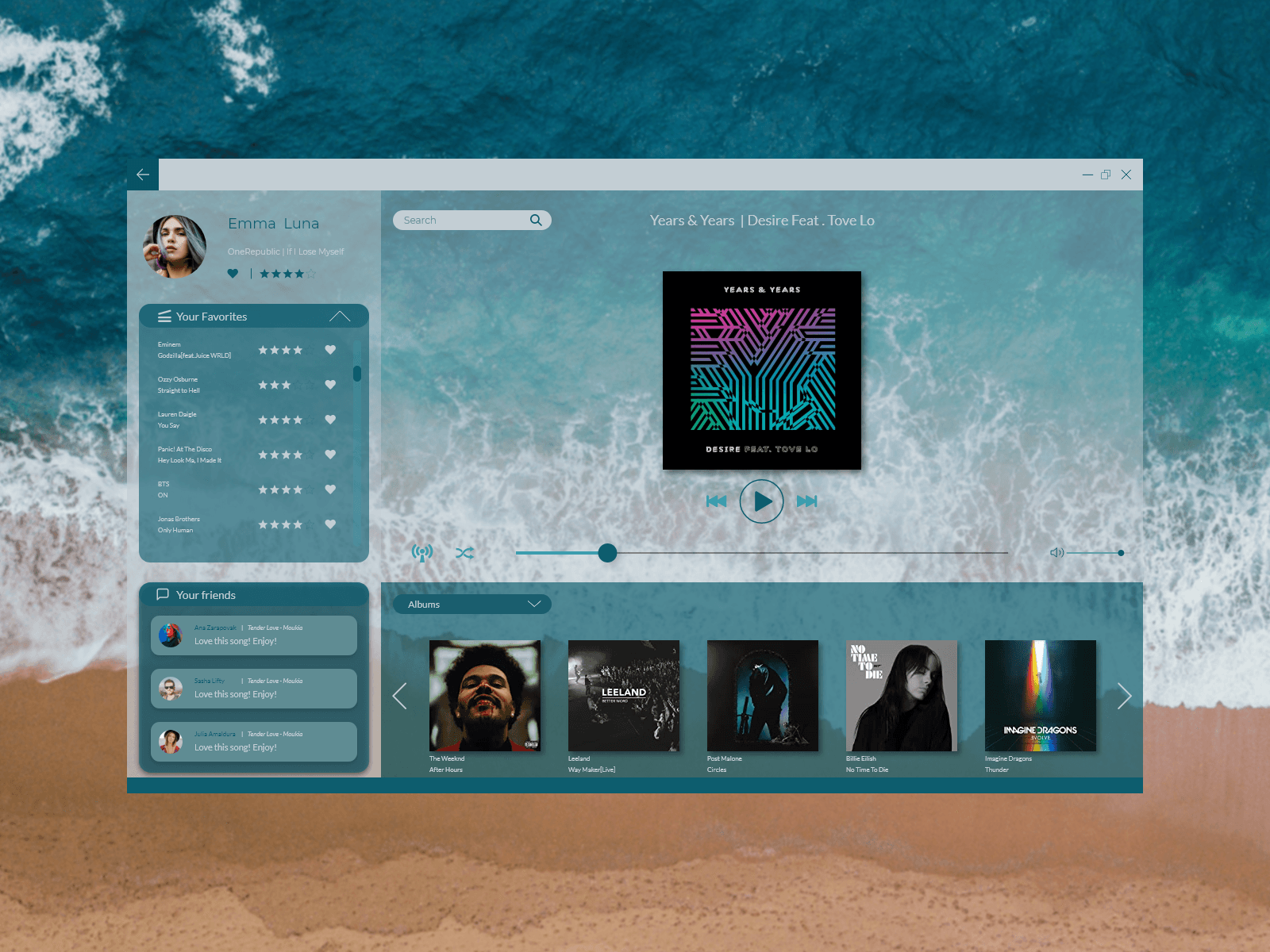
Task: Toggle heart for Ozzy Osburne song
Action: [330, 385]
